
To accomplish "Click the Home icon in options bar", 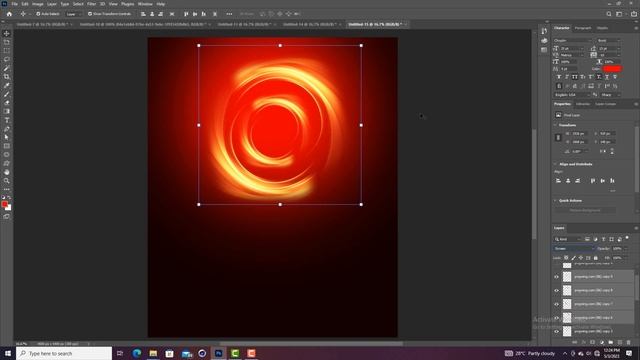I will point(9,14).
